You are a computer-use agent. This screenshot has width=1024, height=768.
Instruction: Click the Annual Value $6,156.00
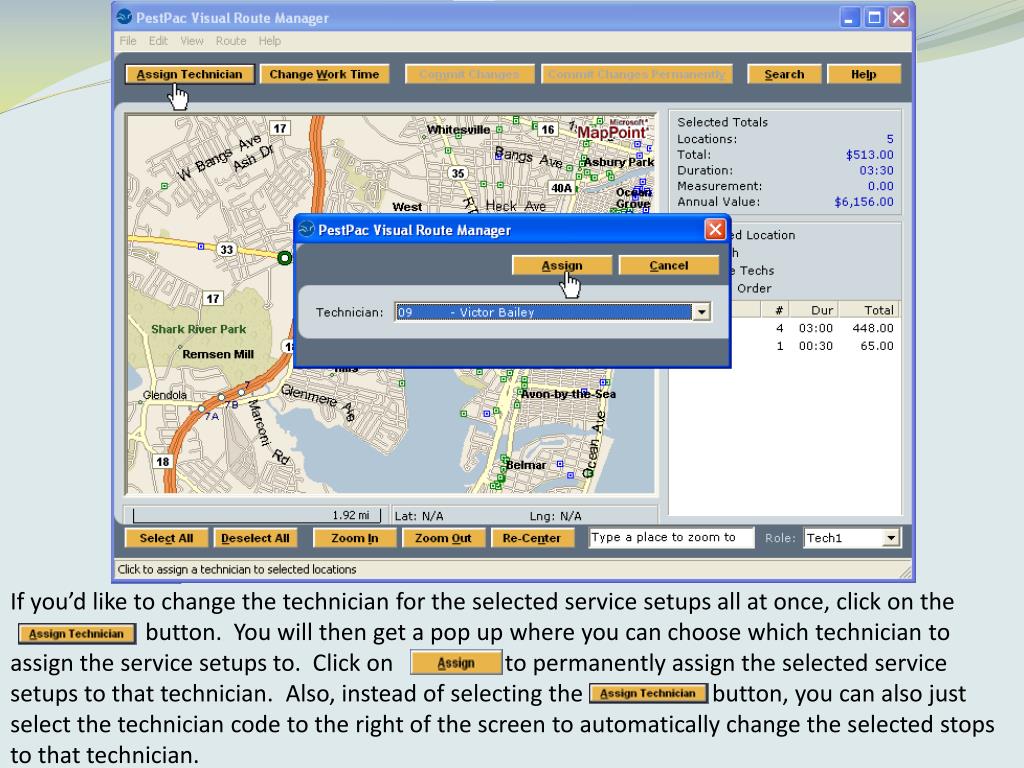pos(863,202)
